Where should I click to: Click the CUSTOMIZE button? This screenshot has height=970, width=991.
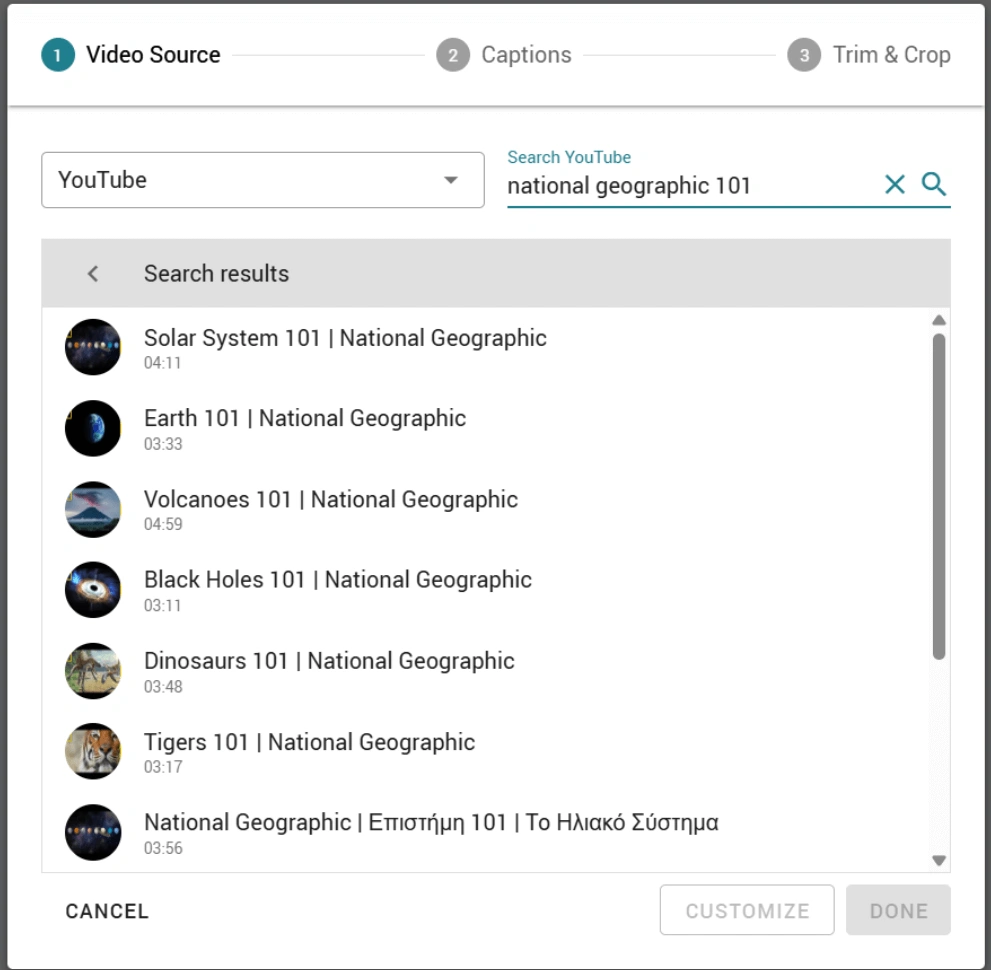747,910
